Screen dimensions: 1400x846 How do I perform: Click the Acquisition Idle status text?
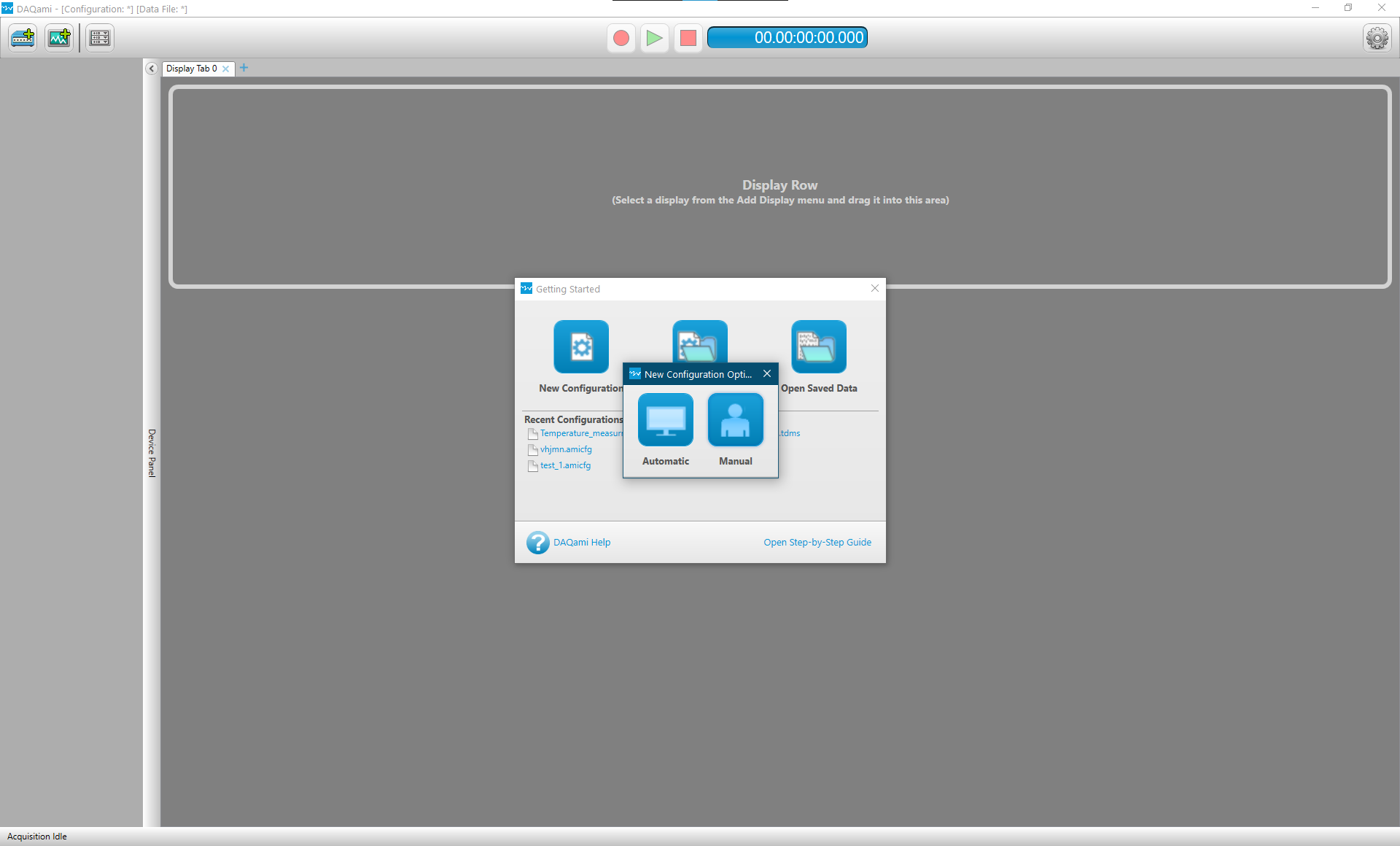(x=37, y=837)
